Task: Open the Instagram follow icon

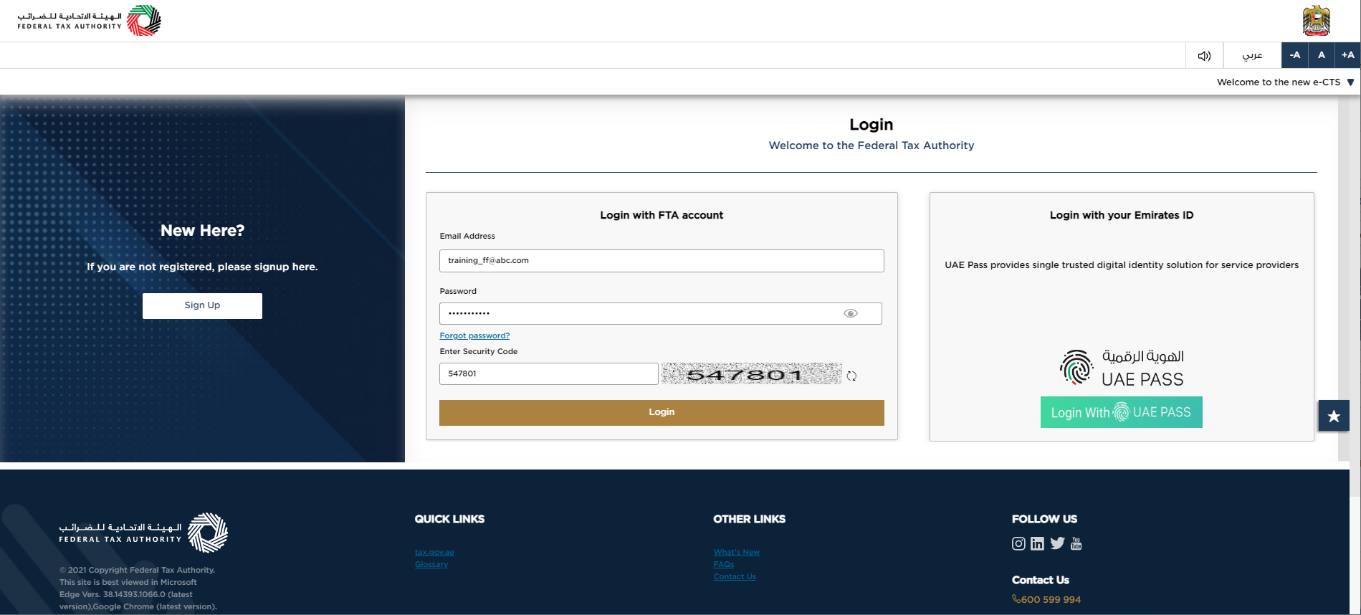Action: tap(1019, 544)
